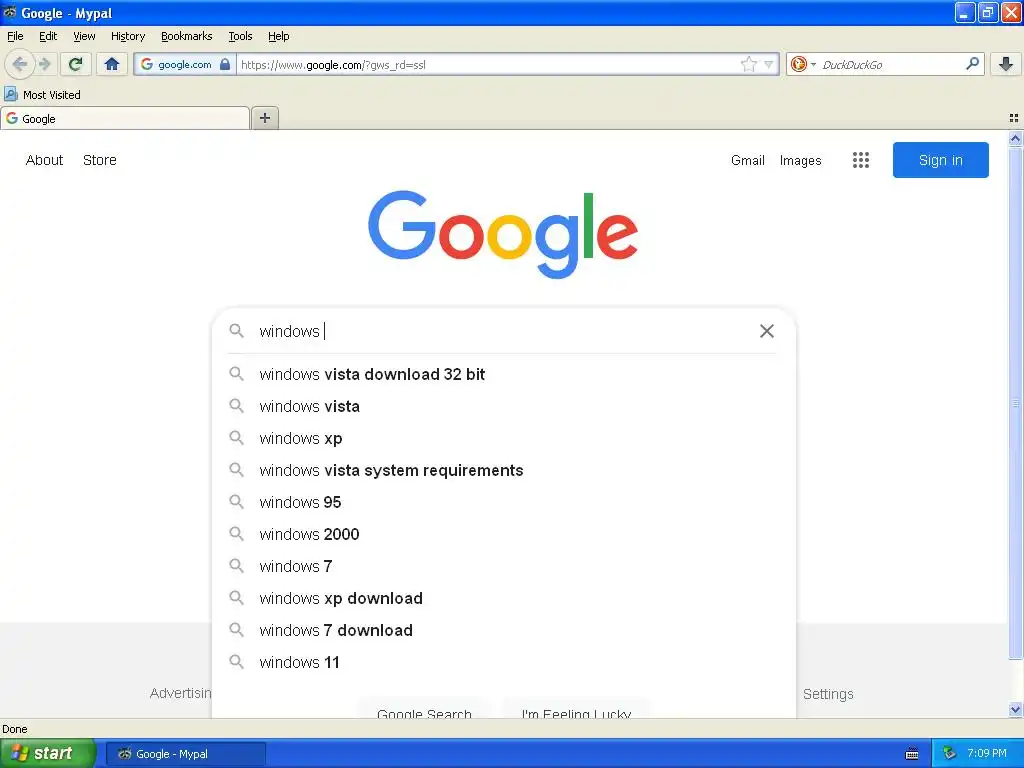Click the magnifier in the DuckDuckGo box
1024x768 pixels.
(x=972, y=64)
